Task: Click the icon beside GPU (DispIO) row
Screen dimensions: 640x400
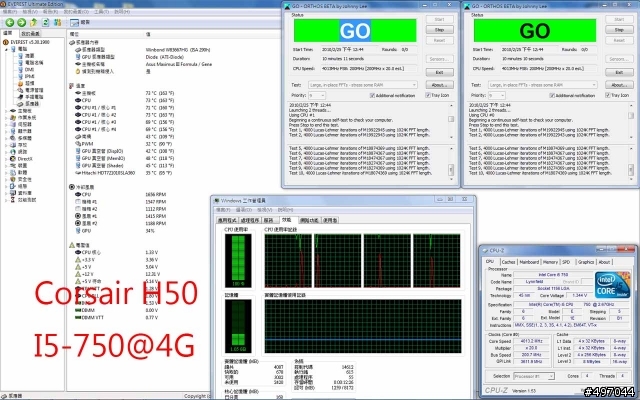Action: pyautogui.click(x=78, y=151)
